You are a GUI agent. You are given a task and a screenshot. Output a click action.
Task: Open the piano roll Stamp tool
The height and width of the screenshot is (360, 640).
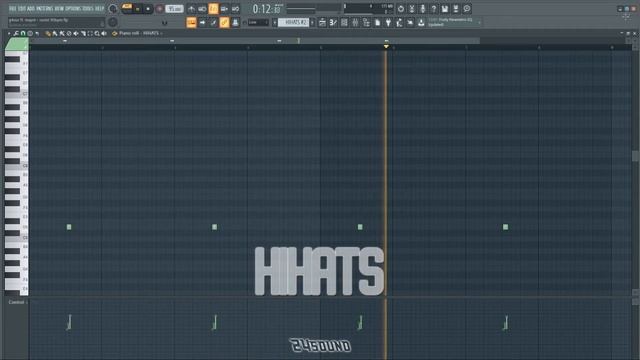(30, 33)
